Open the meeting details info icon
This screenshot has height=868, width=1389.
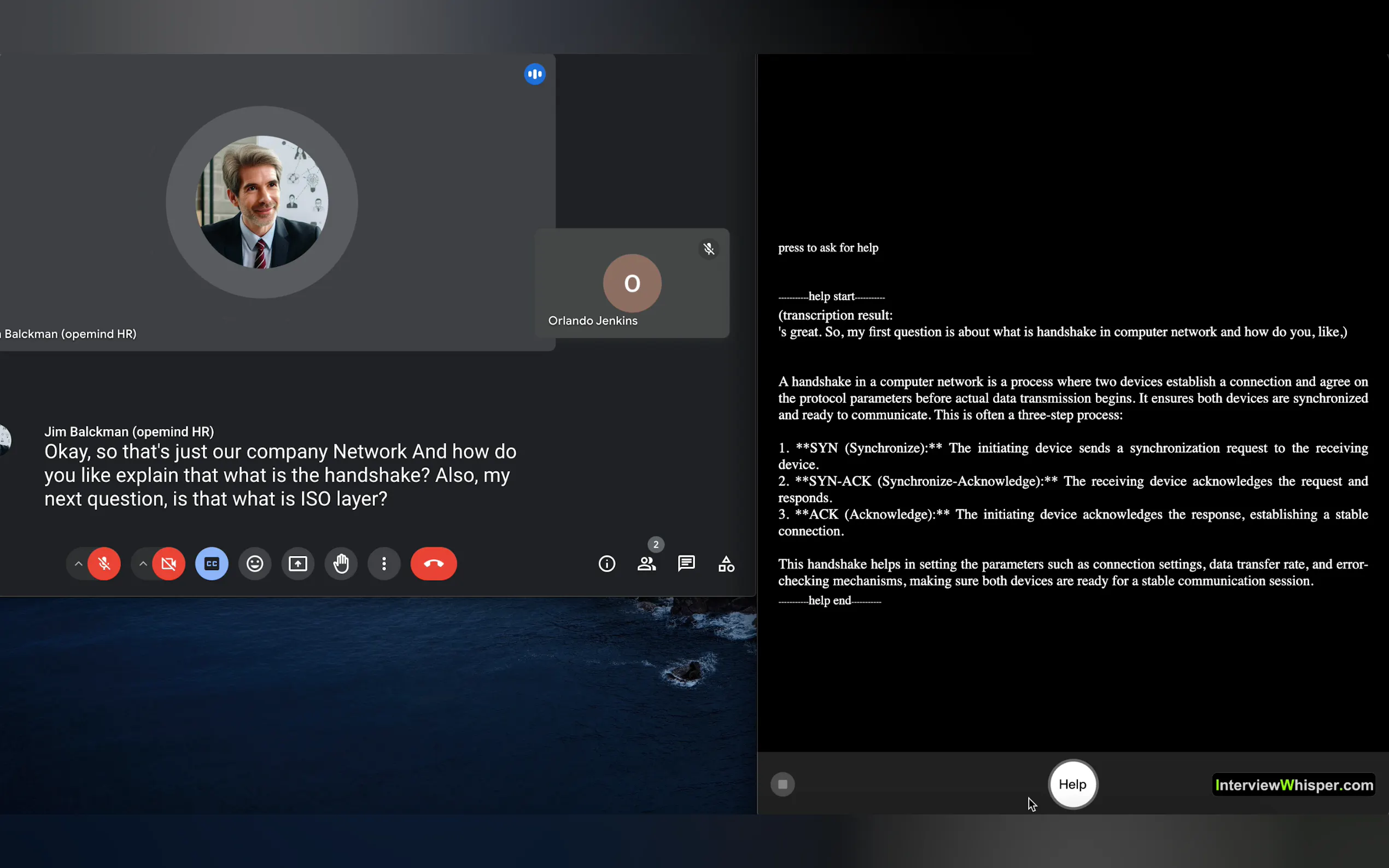tap(607, 564)
